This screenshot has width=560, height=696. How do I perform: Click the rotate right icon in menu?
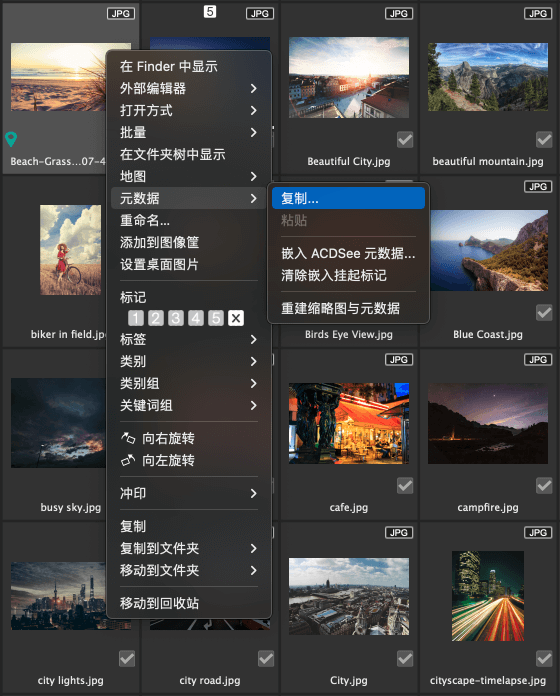(128, 438)
